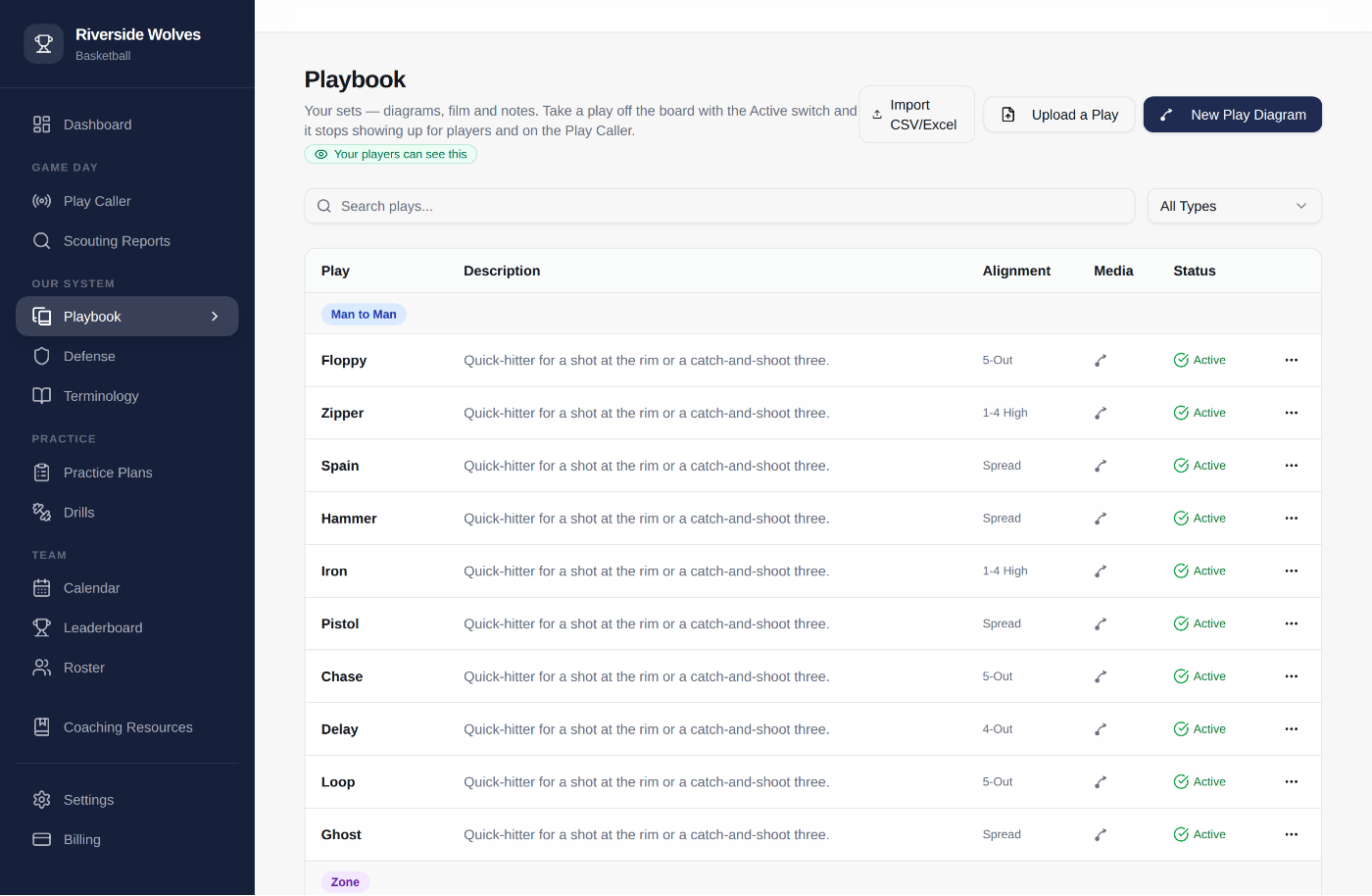The image size is (1372, 896).
Task: Open more options for Floppy
Action: [x=1292, y=361]
